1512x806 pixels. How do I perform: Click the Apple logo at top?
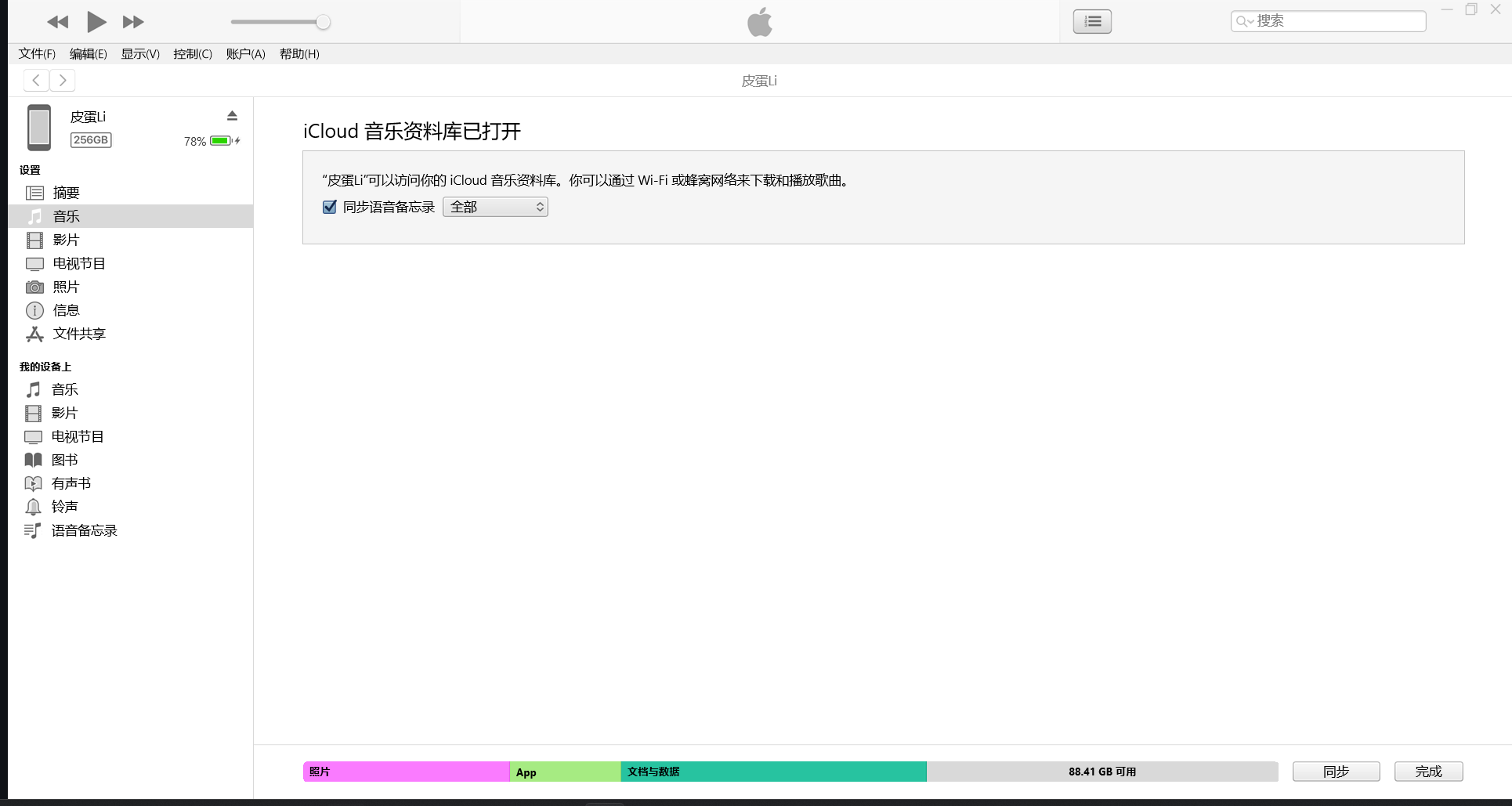click(759, 22)
